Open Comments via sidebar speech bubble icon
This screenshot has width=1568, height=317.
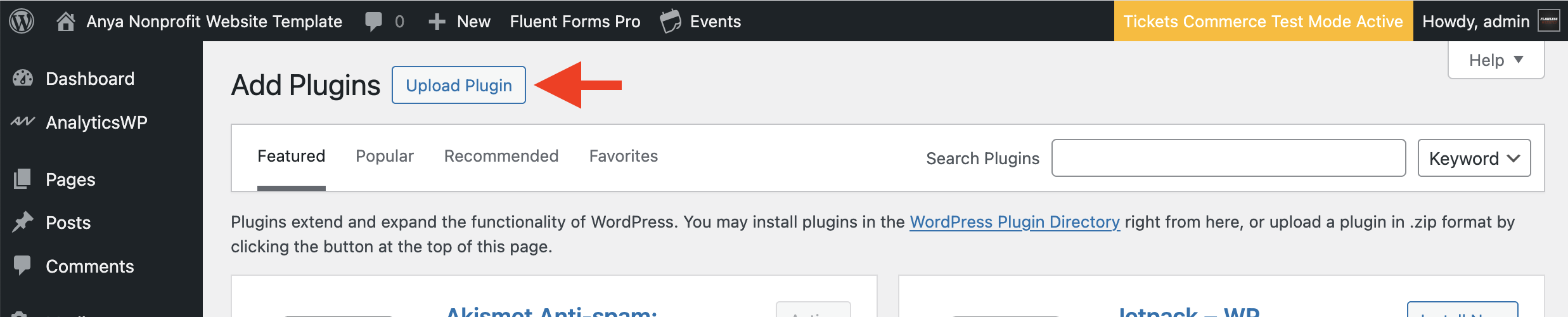pyautogui.click(x=23, y=266)
